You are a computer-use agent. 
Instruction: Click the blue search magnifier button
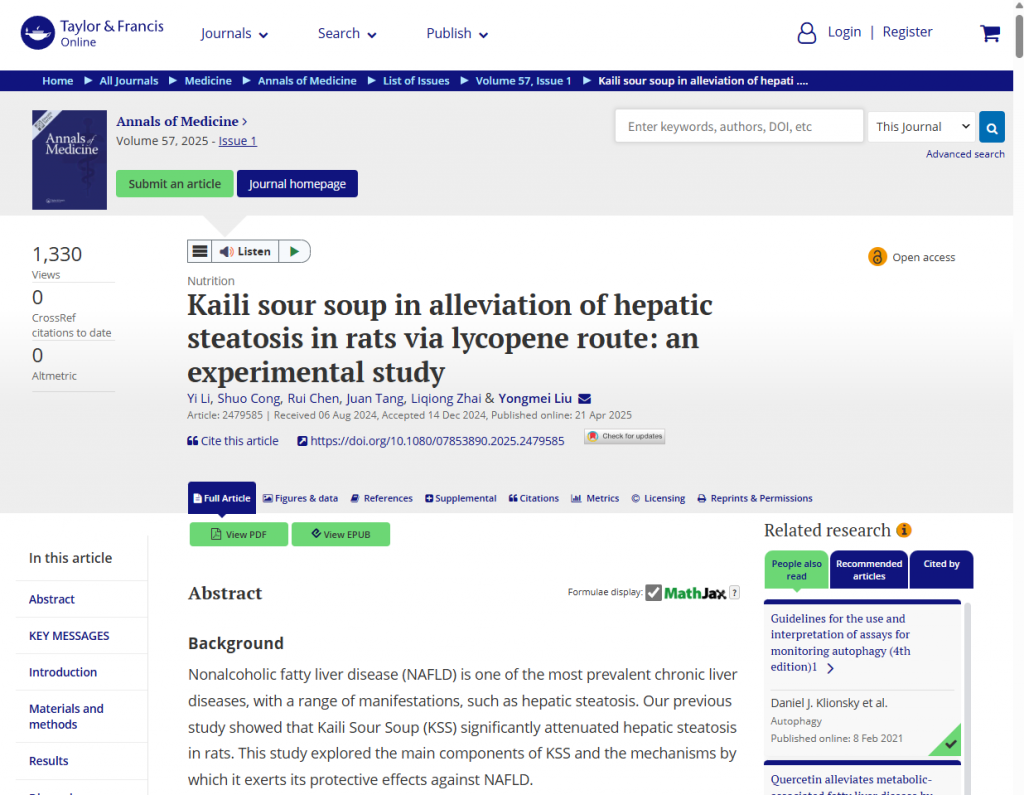[991, 127]
